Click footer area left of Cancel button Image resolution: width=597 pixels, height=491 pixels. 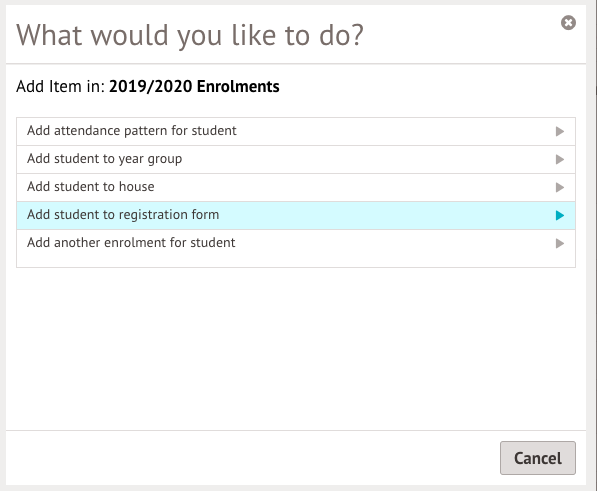251,458
